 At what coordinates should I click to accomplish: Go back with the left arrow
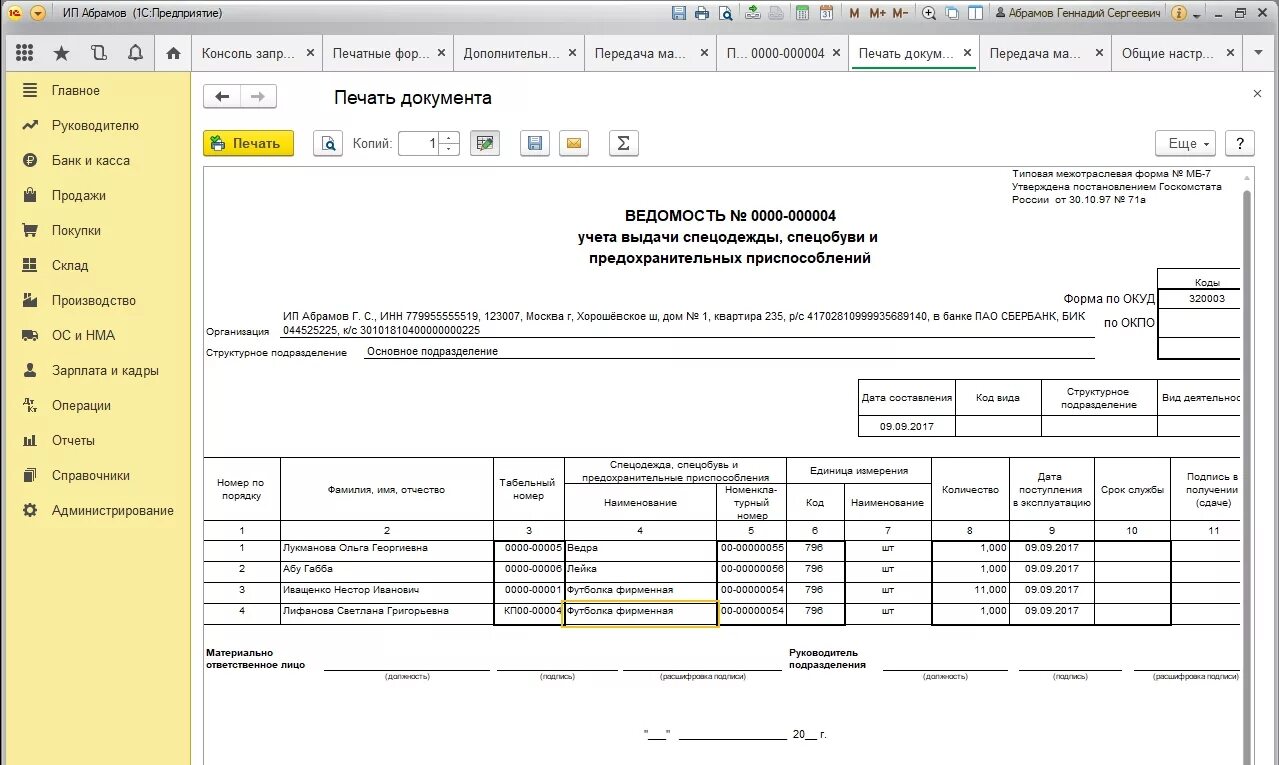coord(222,97)
